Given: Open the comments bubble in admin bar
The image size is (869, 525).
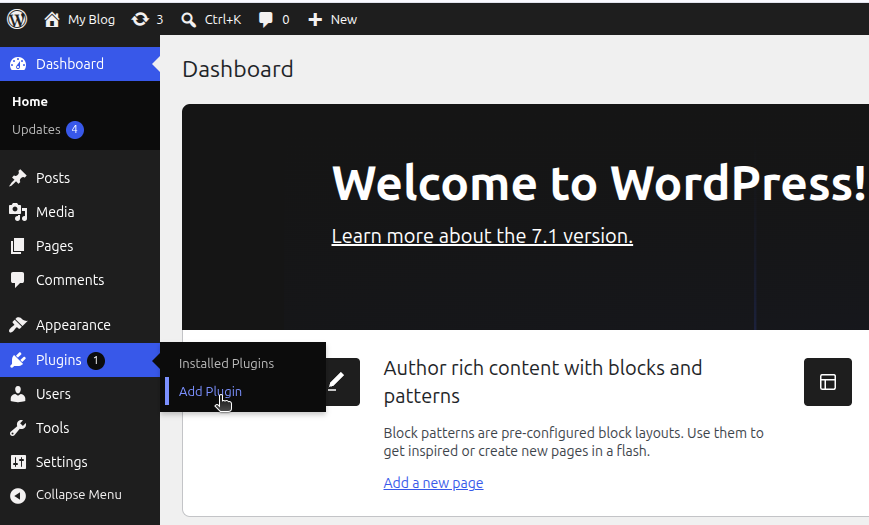Looking at the screenshot, I should coord(265,19).
